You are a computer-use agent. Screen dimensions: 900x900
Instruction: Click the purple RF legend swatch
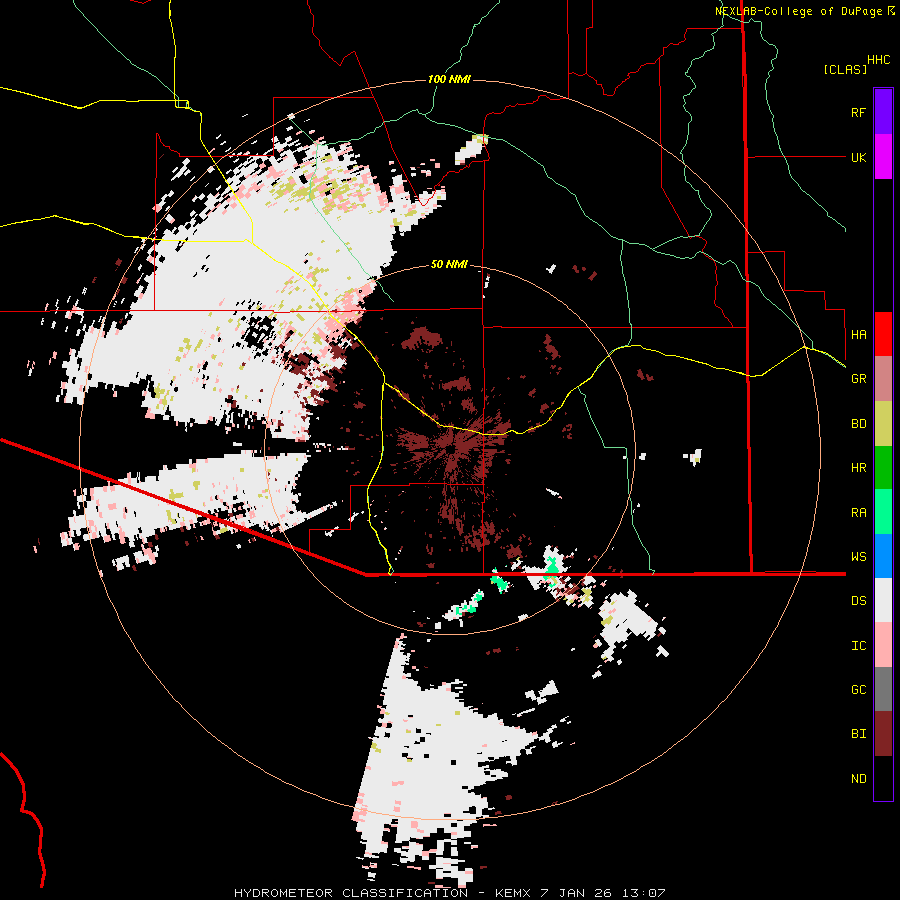coord(883,111)
